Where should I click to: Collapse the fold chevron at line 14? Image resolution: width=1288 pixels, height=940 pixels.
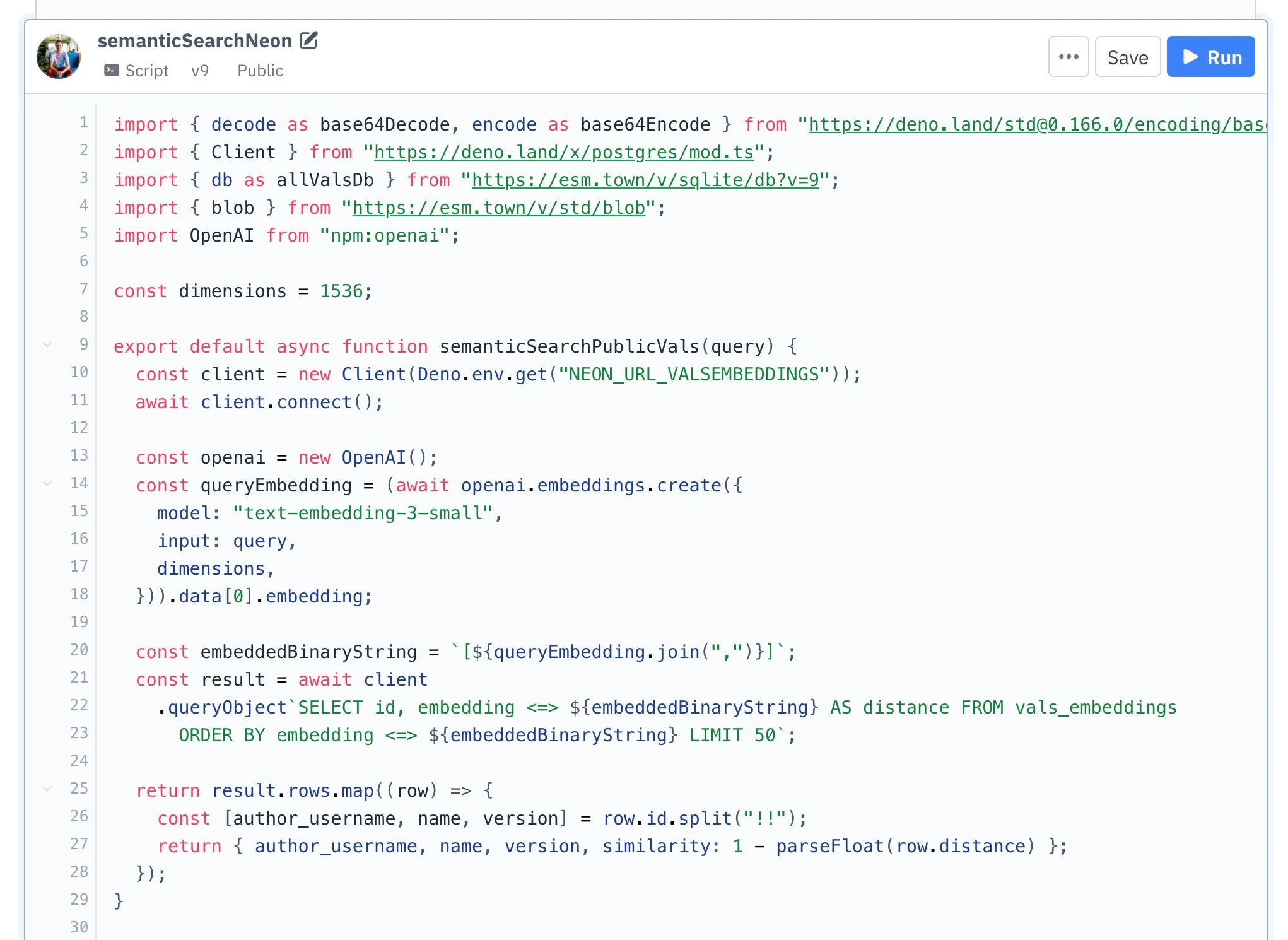pos(47,483)
